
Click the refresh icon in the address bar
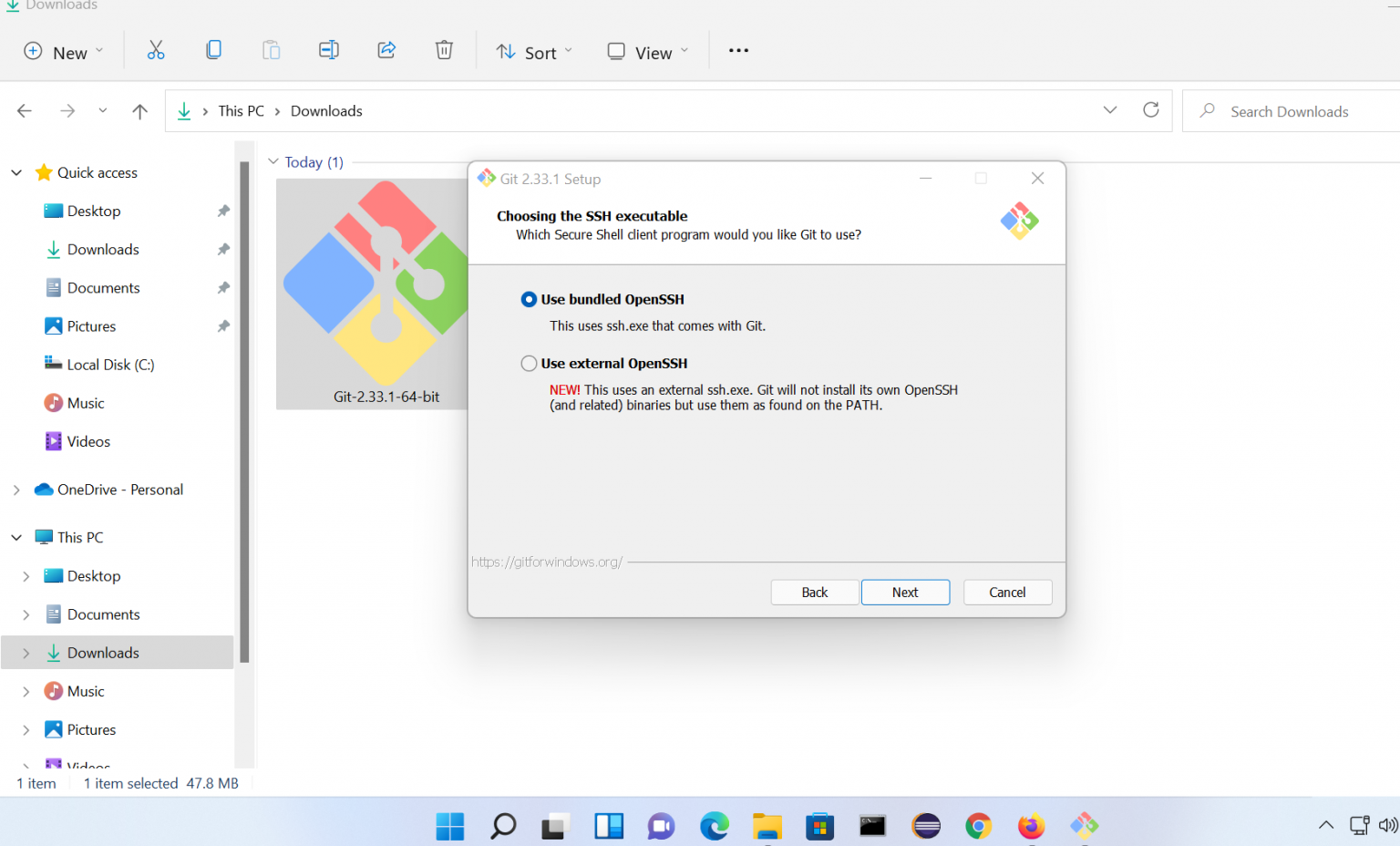[x=1150, y=109]
